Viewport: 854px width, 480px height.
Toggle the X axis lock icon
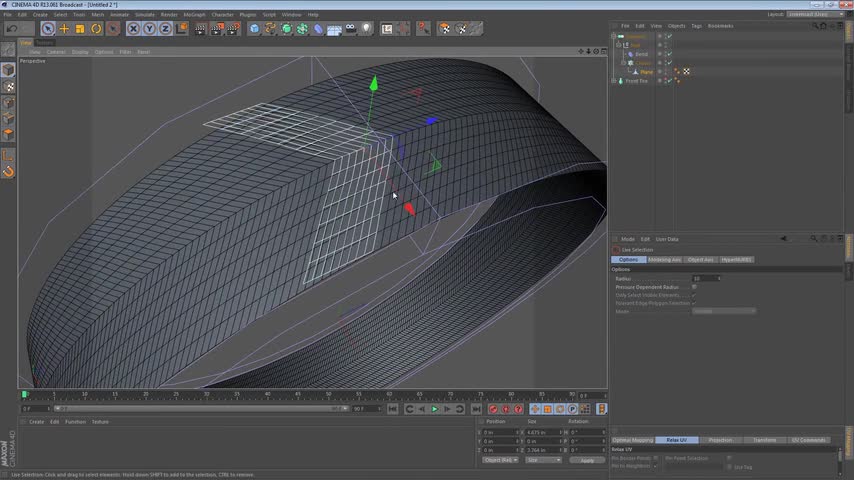(135, 29)
